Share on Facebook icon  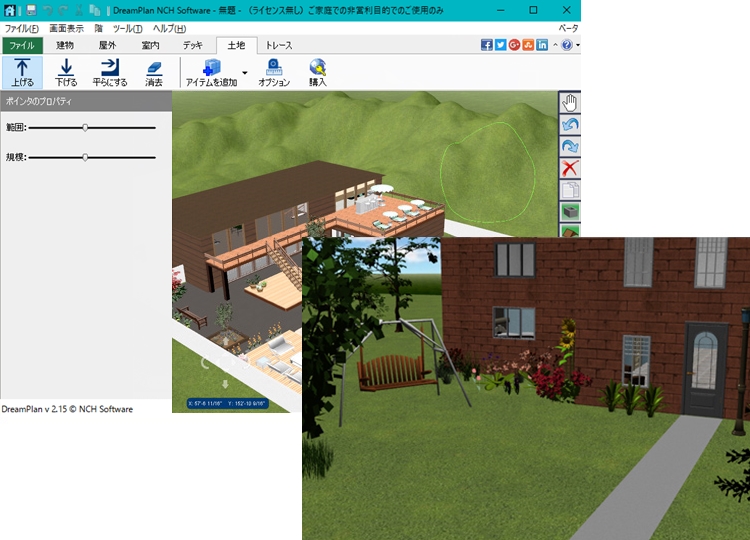tap(486, 45)
